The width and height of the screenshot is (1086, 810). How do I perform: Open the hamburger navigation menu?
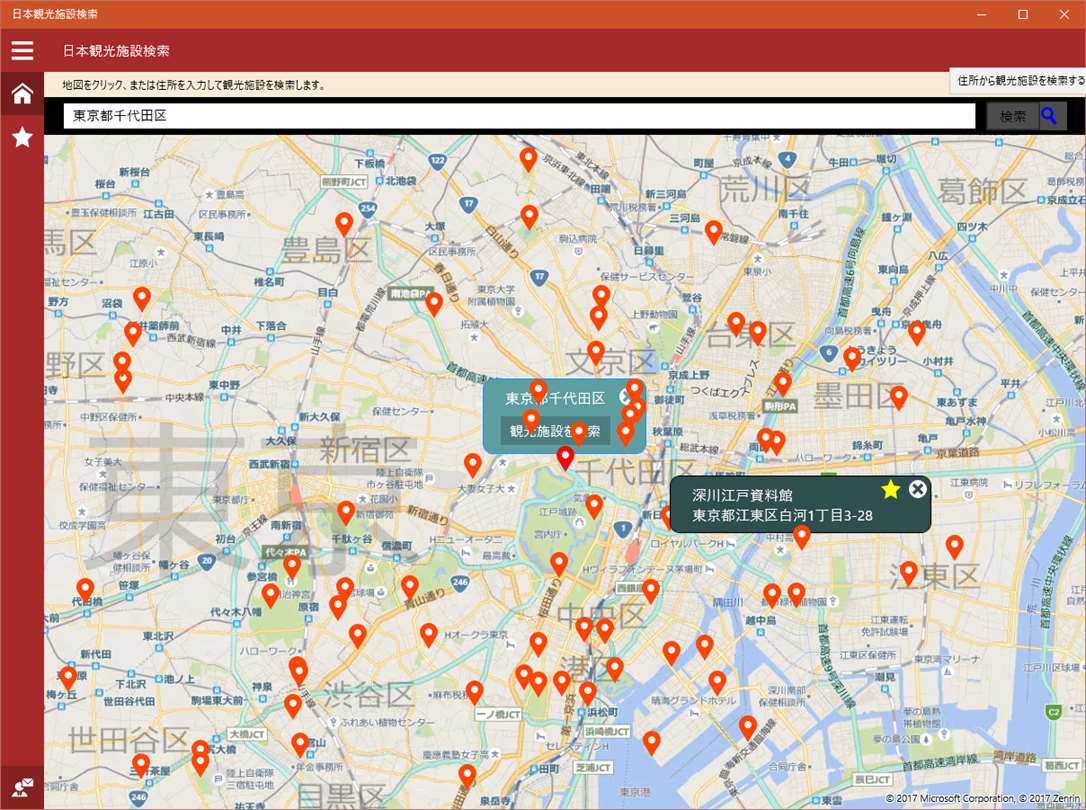pyautogui.click(x=22, y=51)
